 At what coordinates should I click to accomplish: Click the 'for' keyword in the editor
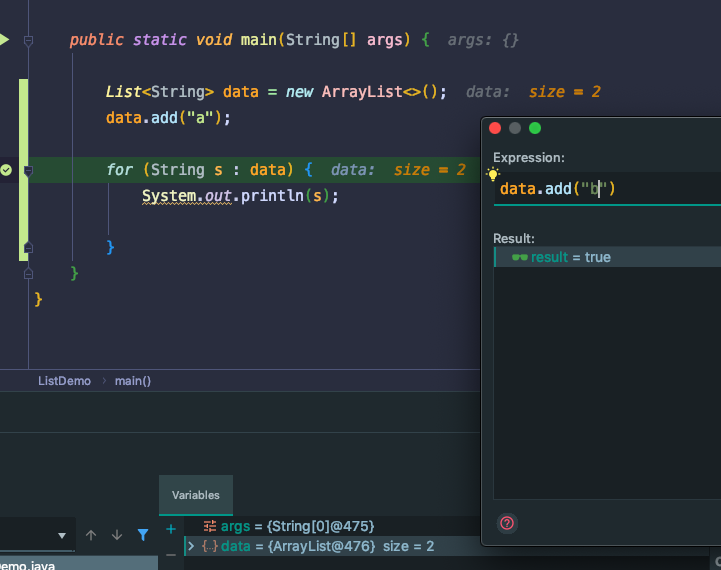point(119,170)
